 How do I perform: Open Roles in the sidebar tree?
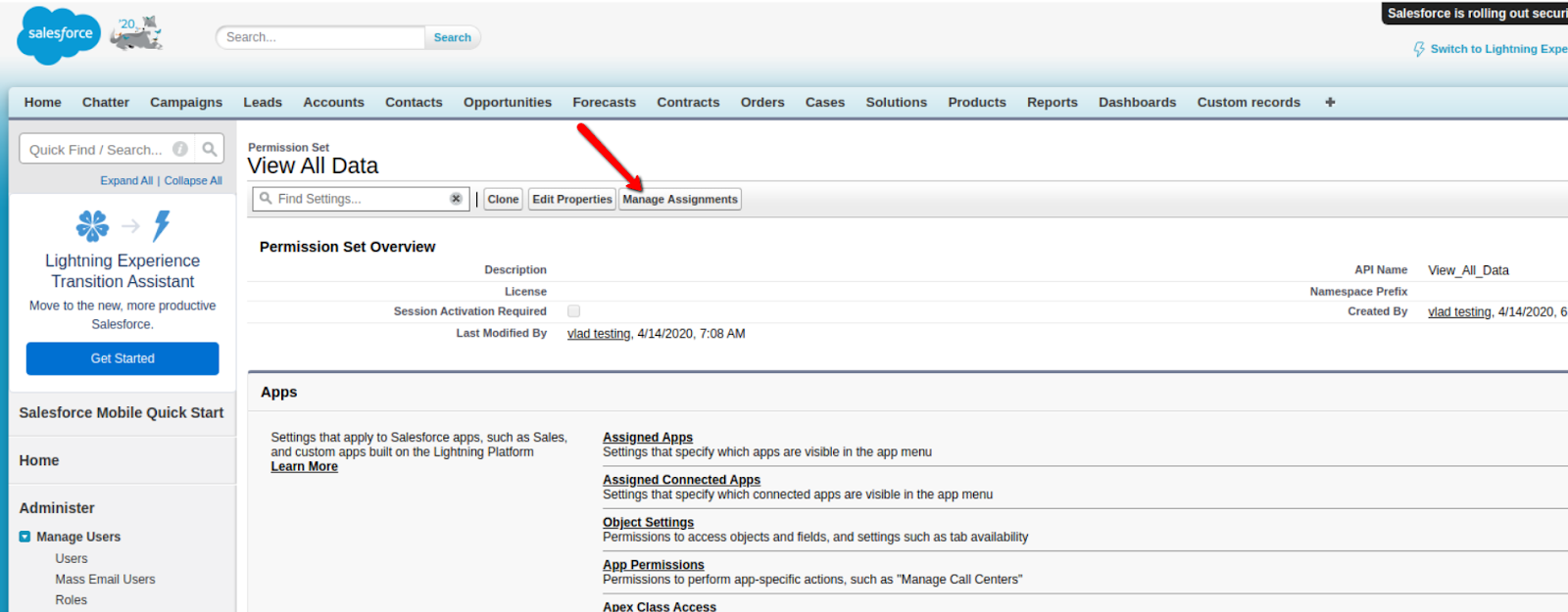tap(71, 599)
